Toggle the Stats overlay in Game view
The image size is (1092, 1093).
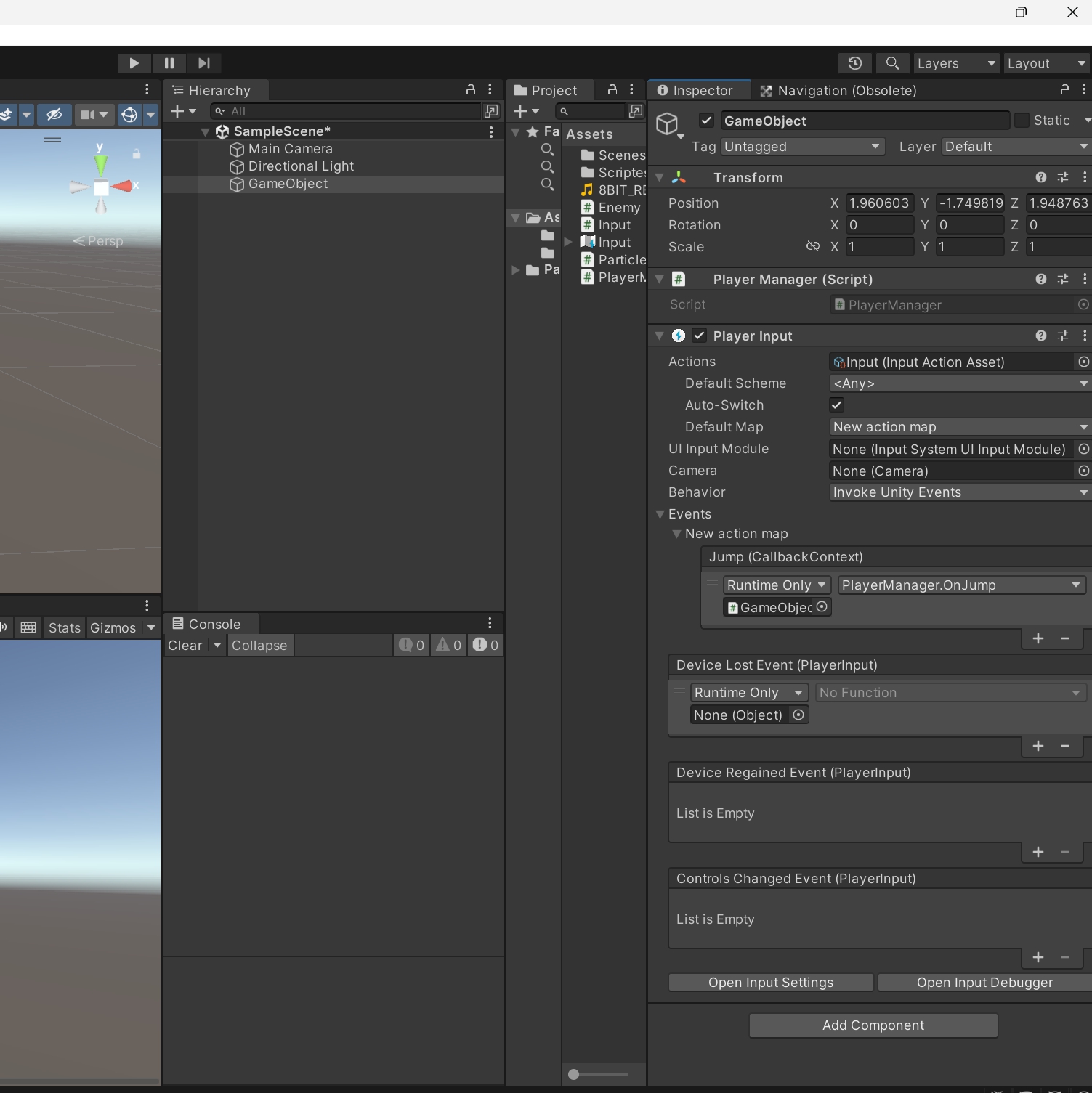[64, 627]
